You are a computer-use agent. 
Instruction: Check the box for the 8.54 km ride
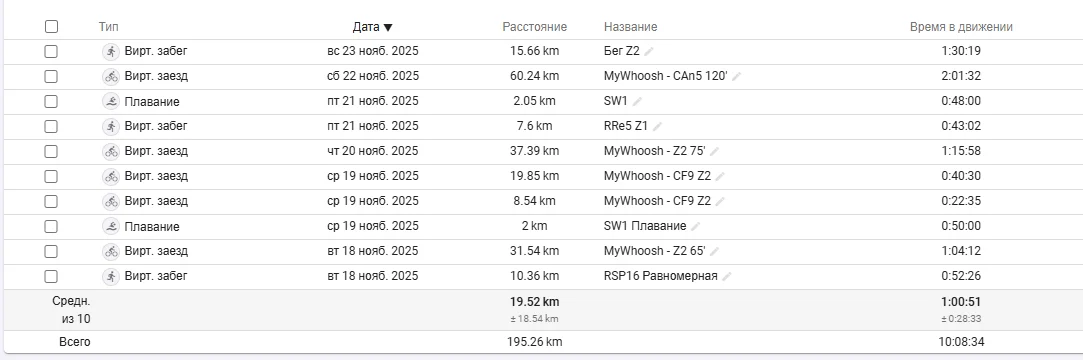(51, 201)
